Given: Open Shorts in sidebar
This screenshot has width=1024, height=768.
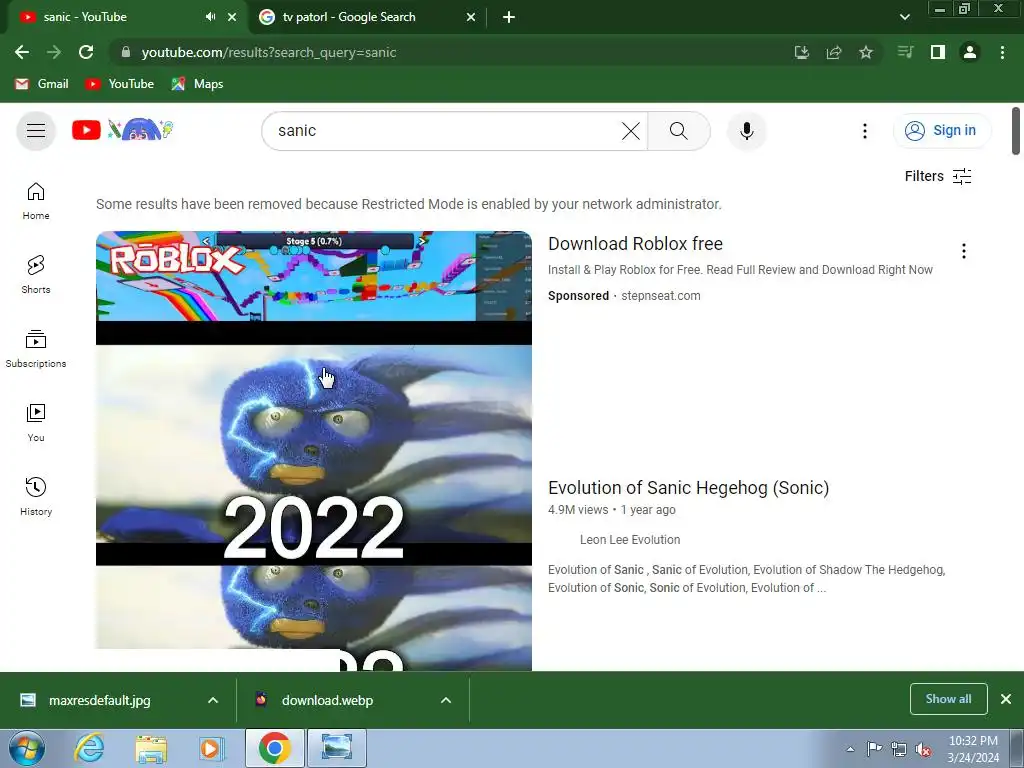Looking at the screenshot, I should click(36, 275).
